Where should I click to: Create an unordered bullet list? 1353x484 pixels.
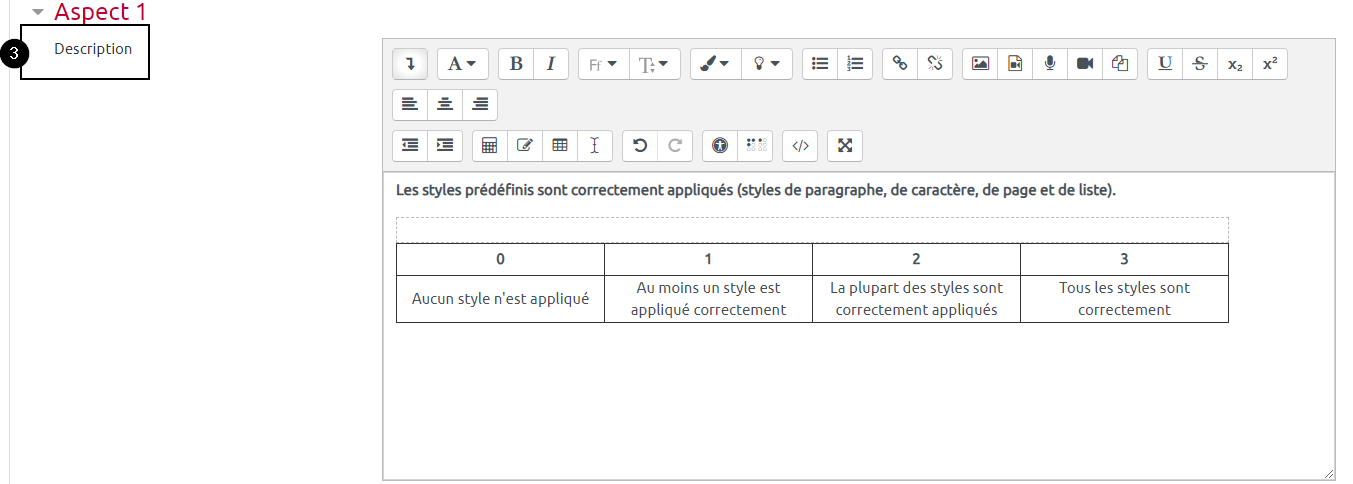tap(820, 64)
